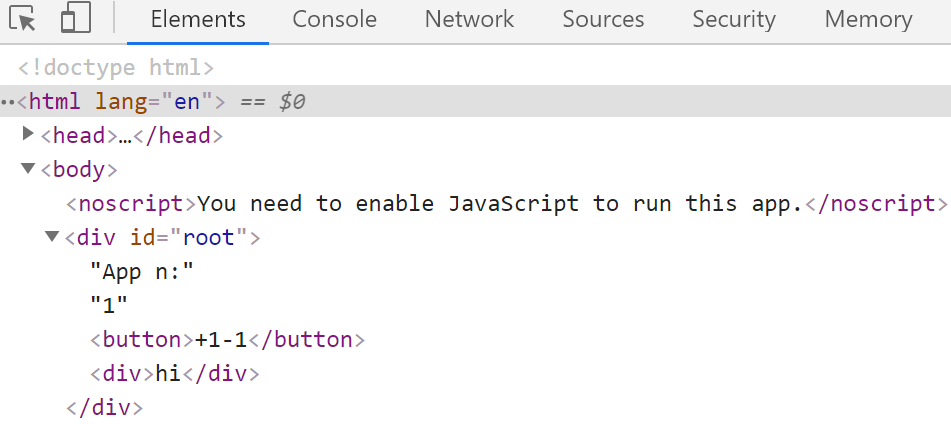Open the Elements tab
This screenshot has height=424, width=951.
click(x=198, y=19)
